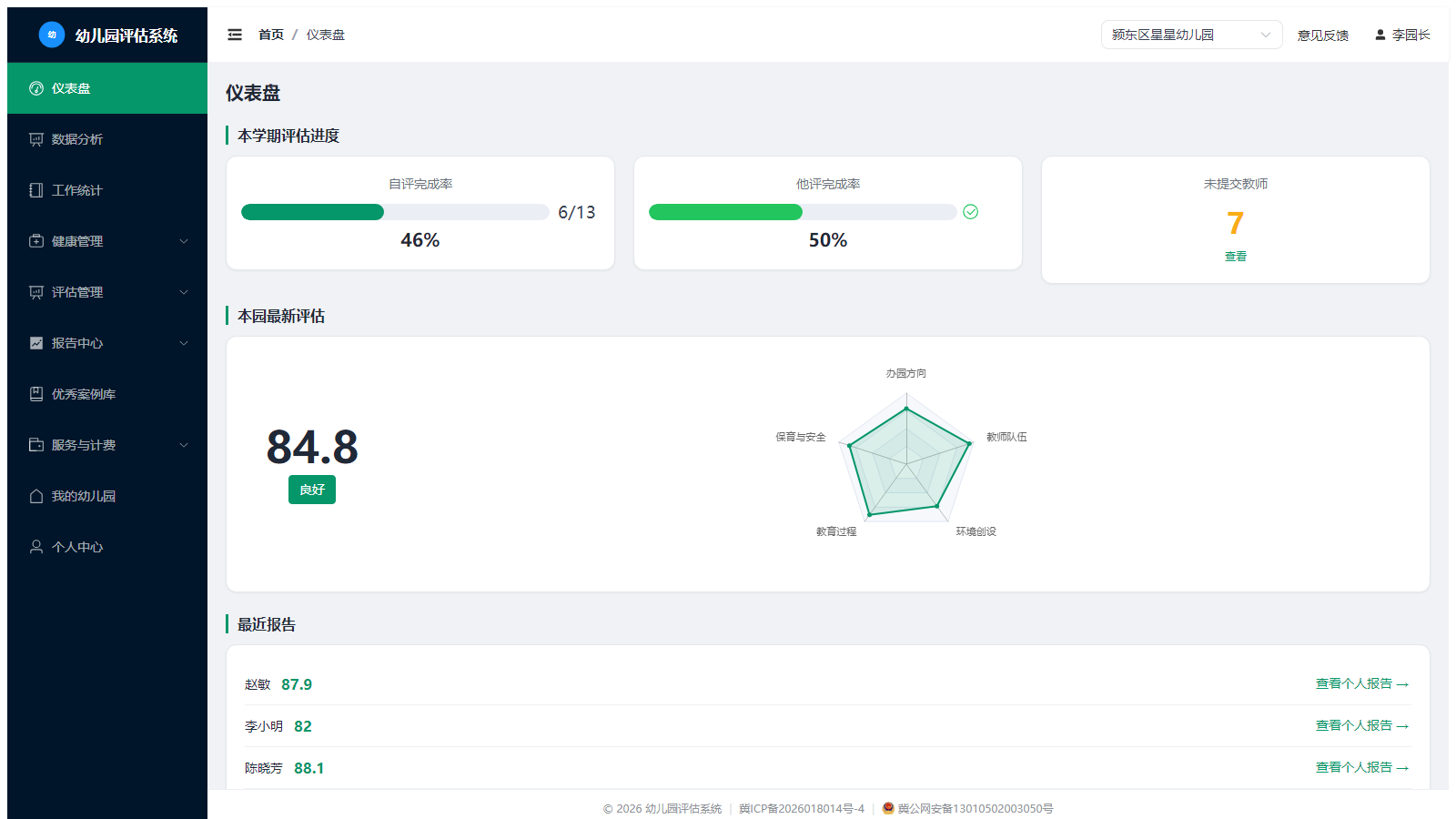Open the 仪表盘 sidebar menu item
This screenshot has height=819, width=1456.
pyautogui.click(x=107, y=88)
